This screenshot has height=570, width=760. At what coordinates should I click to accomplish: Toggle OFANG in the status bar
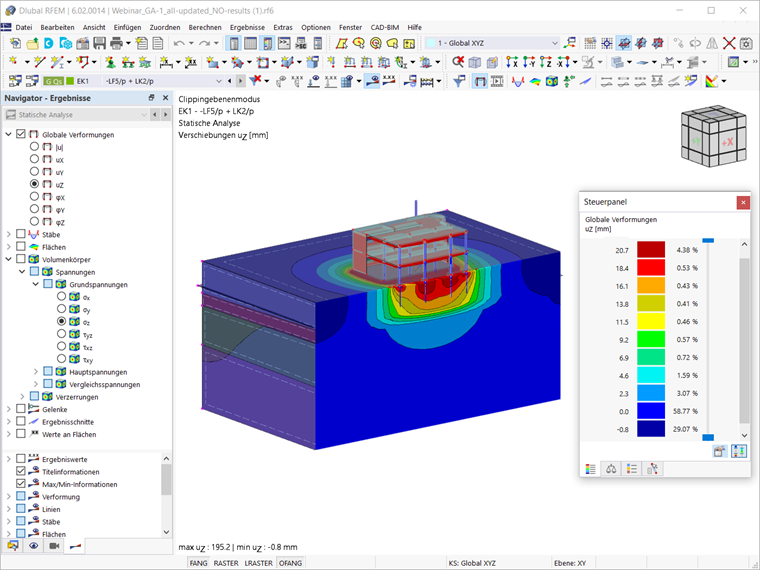[x=290, y=563]
